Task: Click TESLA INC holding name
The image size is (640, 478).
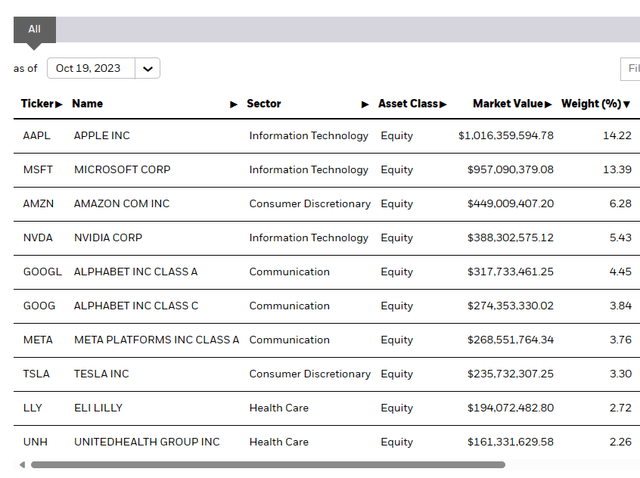Action: pos(101,374)
